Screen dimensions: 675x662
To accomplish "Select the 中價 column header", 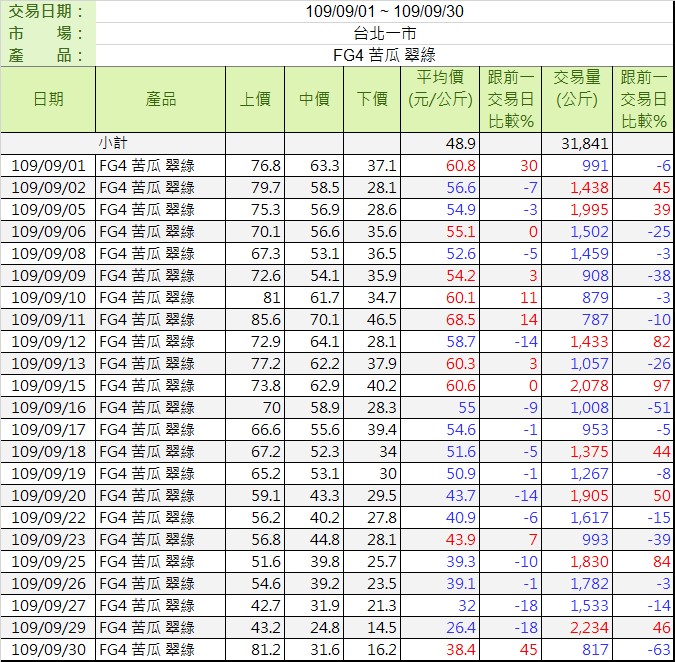I will pos(315,99).
